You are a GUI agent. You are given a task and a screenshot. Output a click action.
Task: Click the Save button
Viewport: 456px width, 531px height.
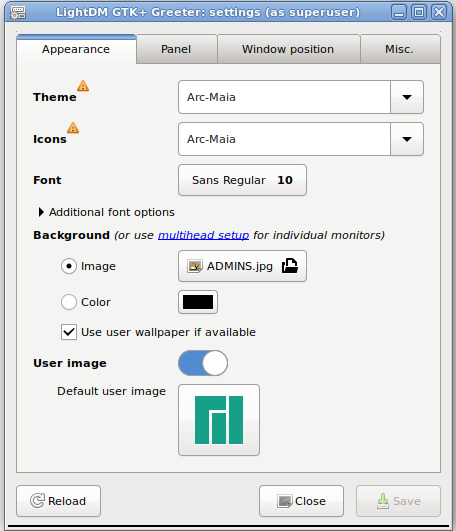[x=398, y=501]
